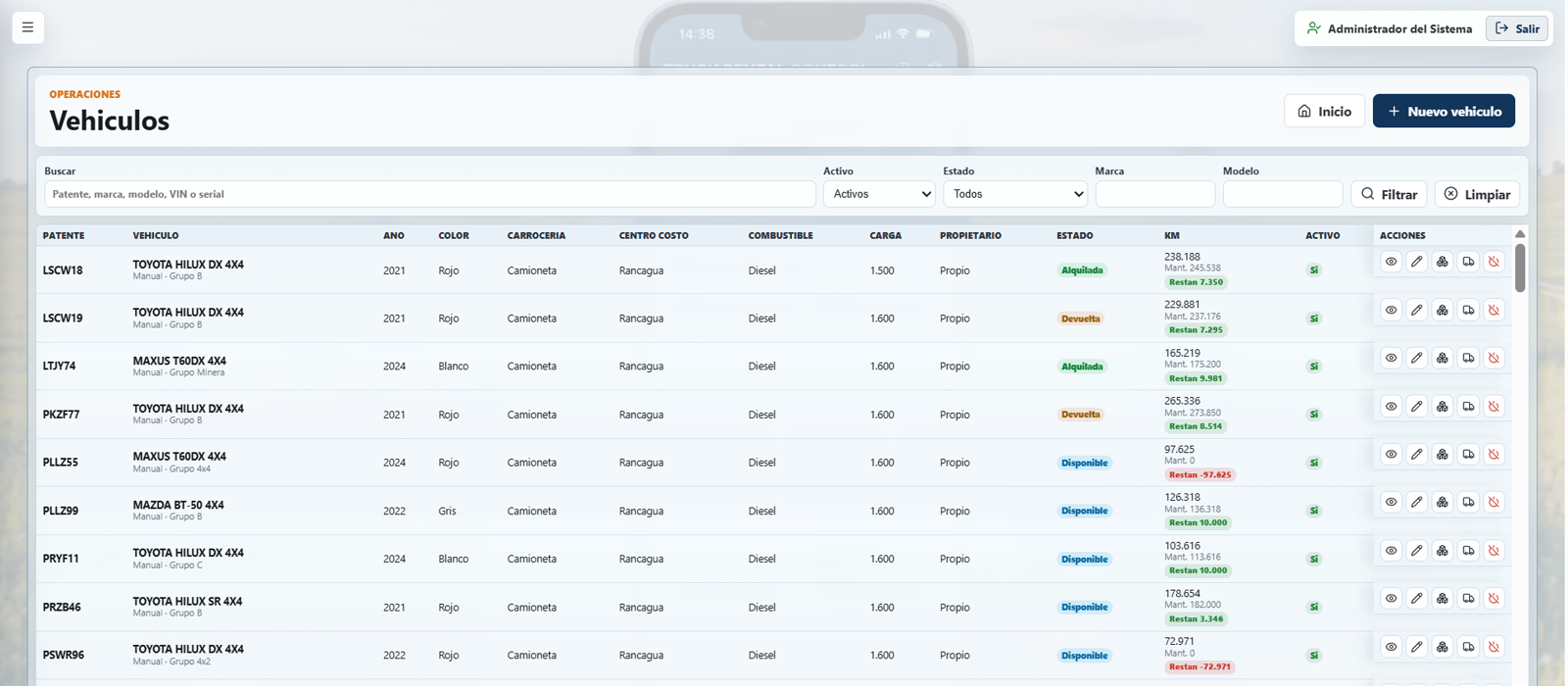1568x686 pixels.
Task: Edit vehicle PKZF77
Action: (1416, 406)
